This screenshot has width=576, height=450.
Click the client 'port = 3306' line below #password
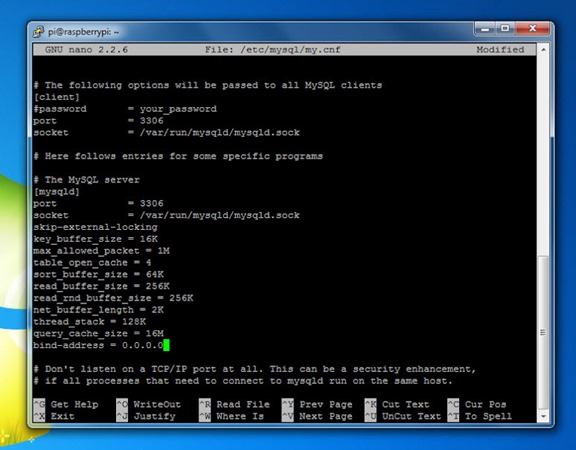[98, 121]
